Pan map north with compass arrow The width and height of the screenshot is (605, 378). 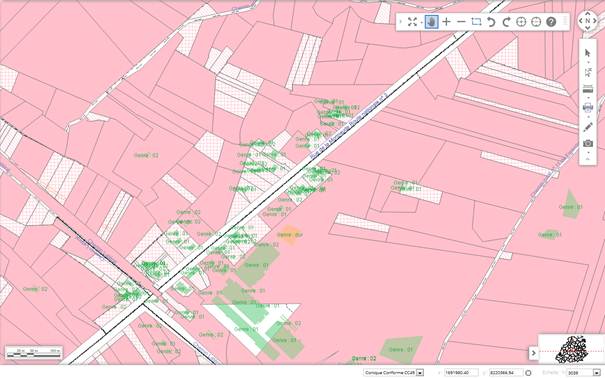click(588, 14)
